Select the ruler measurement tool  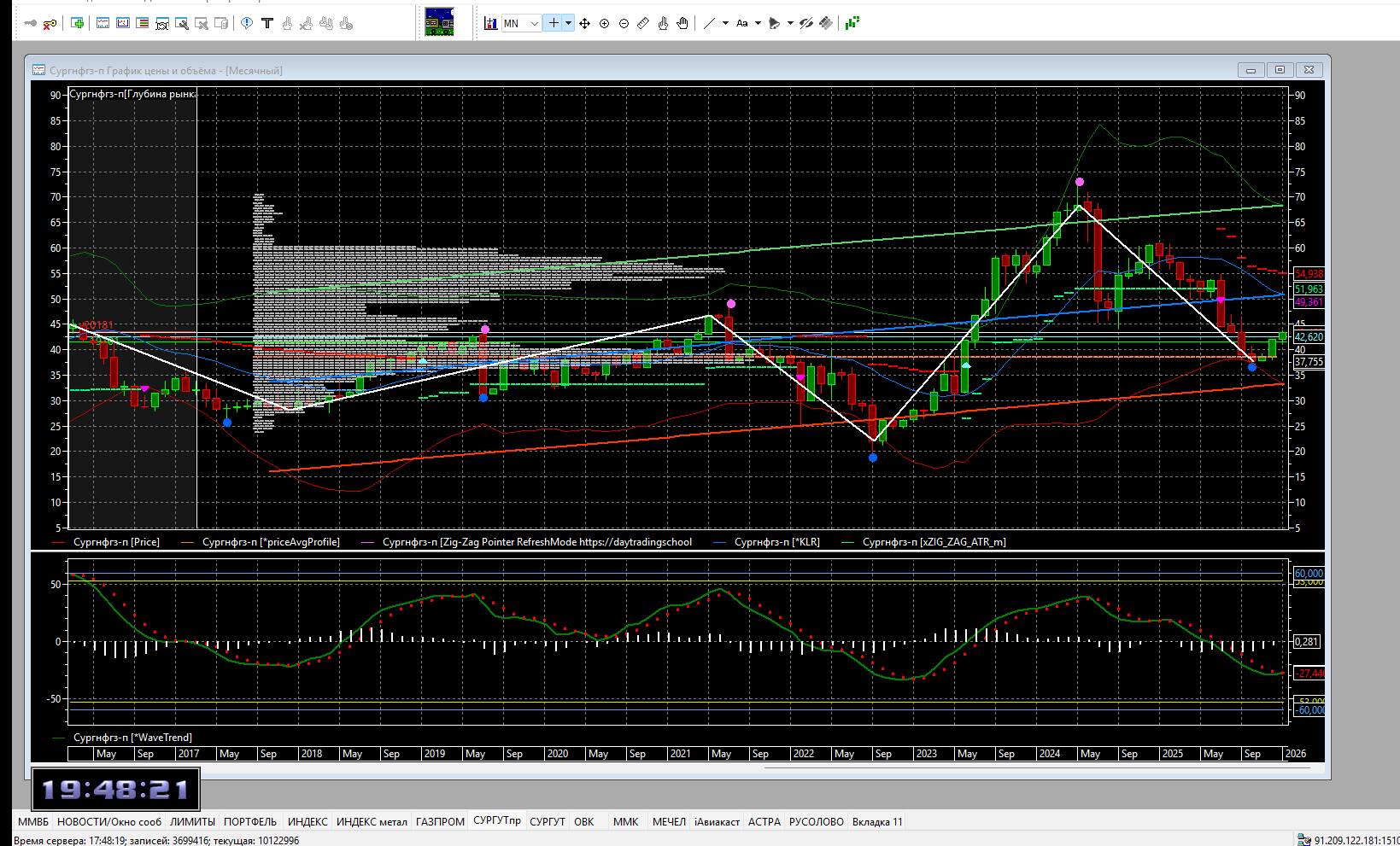click(643, 24)
